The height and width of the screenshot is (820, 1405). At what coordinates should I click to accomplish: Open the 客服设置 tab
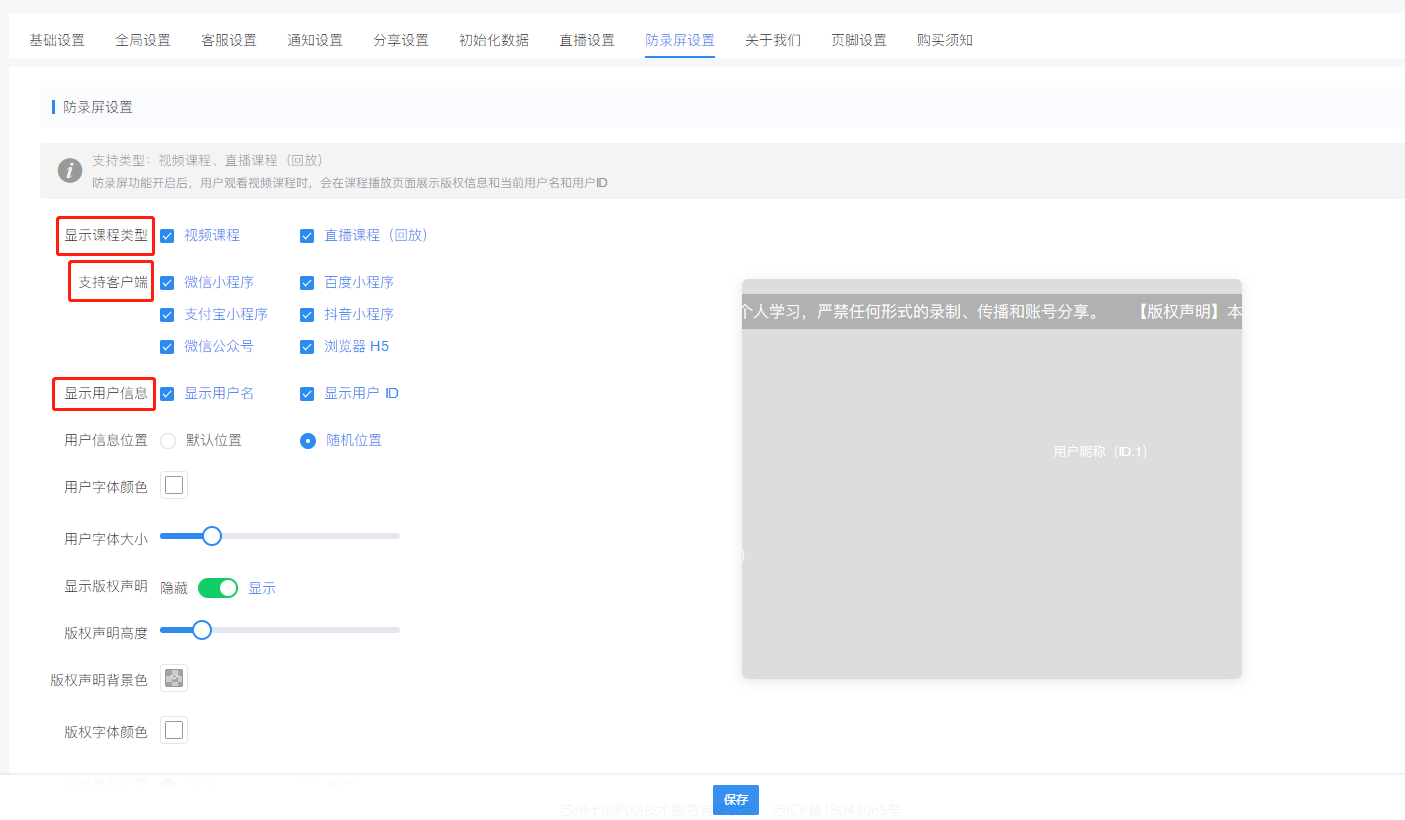tap(229, 41)
